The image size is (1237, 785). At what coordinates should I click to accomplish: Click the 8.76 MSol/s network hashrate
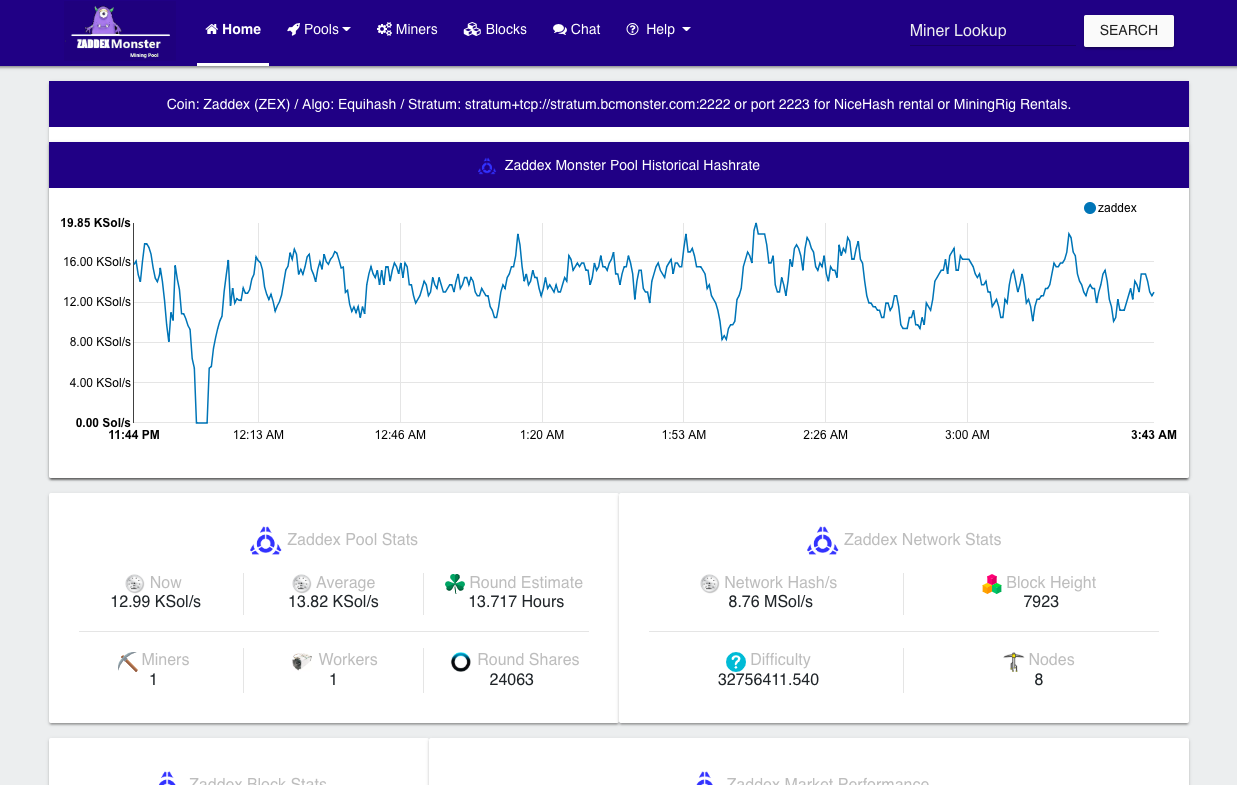770,602
